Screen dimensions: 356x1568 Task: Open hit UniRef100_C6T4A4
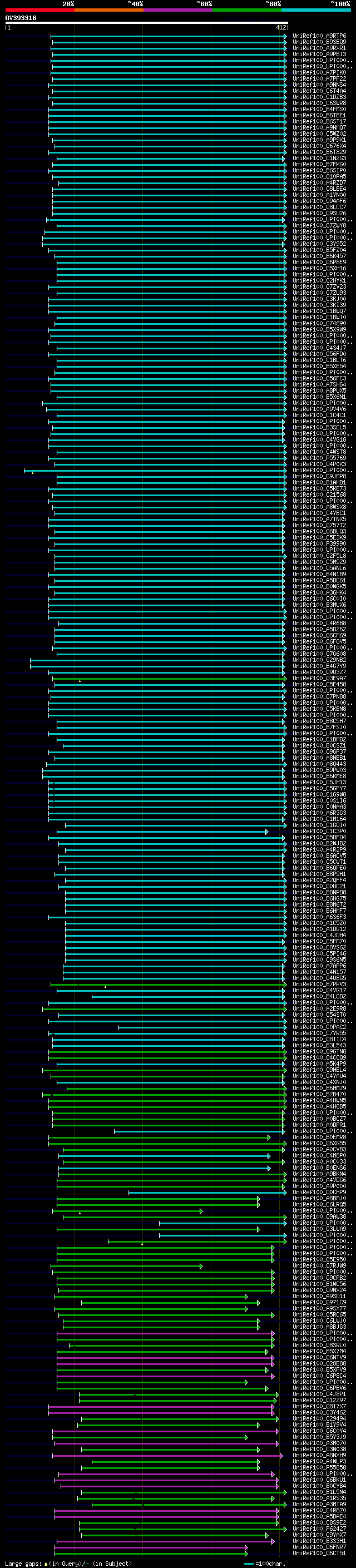point(319,91)
